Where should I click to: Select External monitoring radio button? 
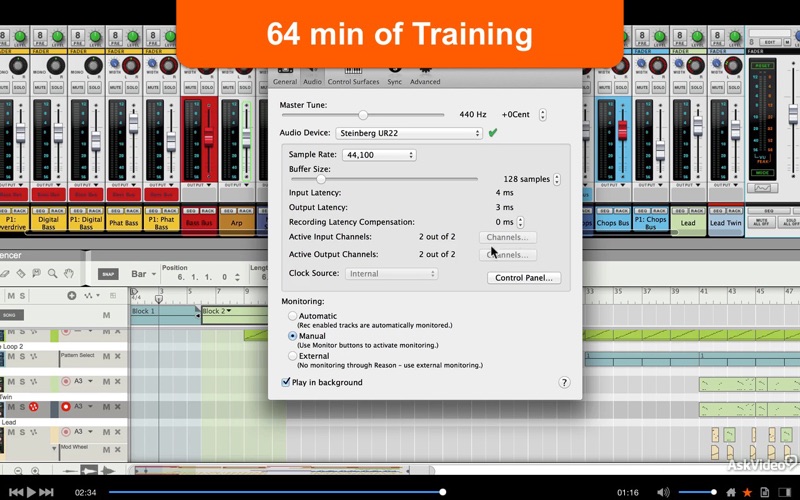point(292,356)
